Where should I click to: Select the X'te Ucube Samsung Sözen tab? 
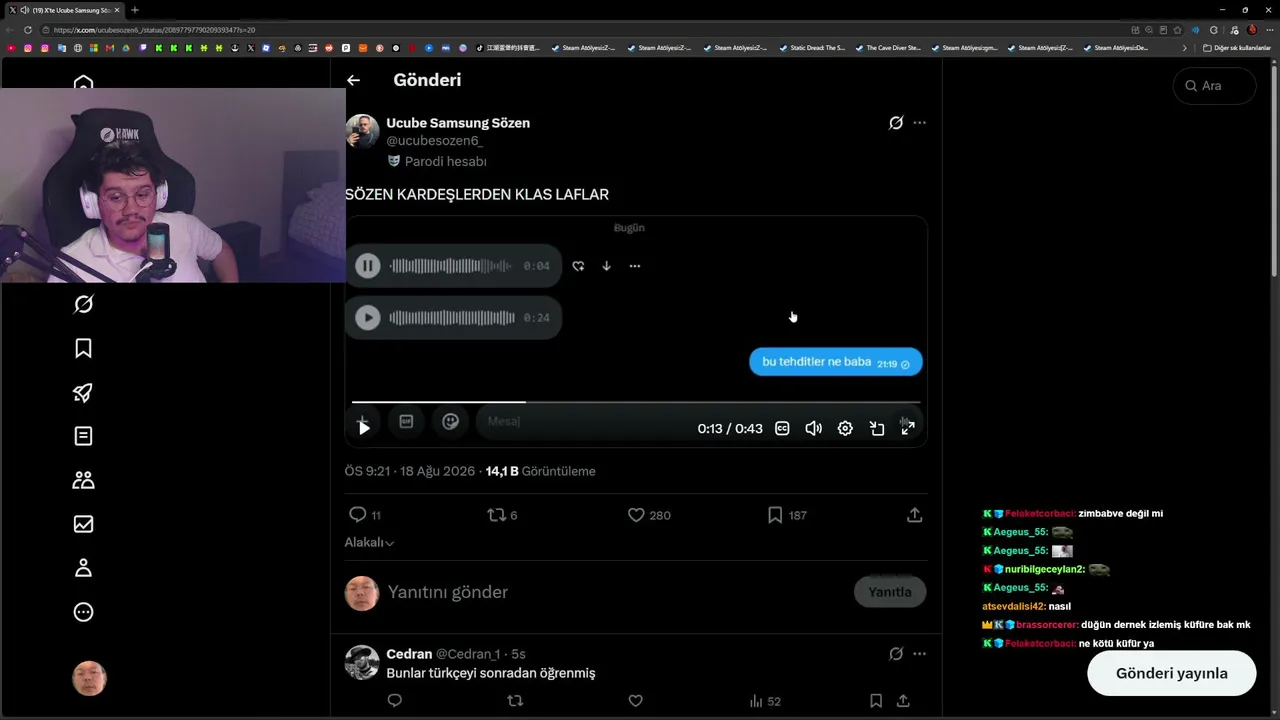[65, 10]
